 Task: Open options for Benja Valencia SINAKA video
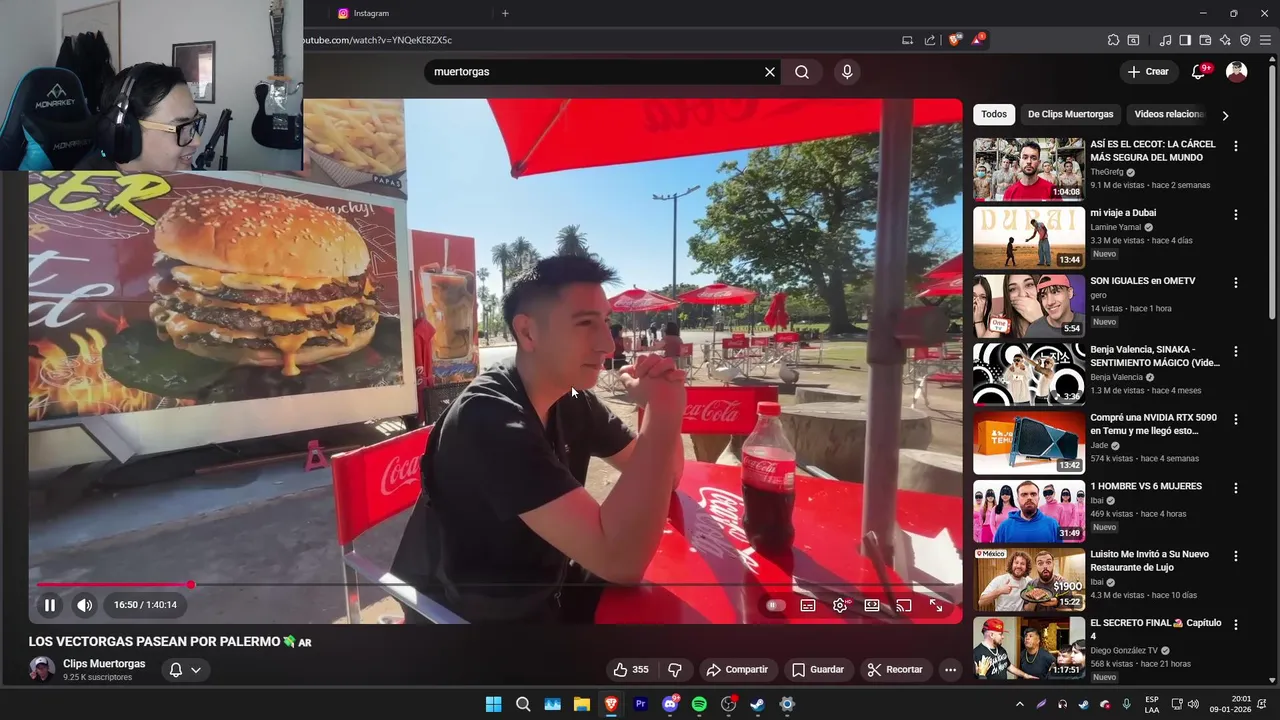(x=1236, y=352)
